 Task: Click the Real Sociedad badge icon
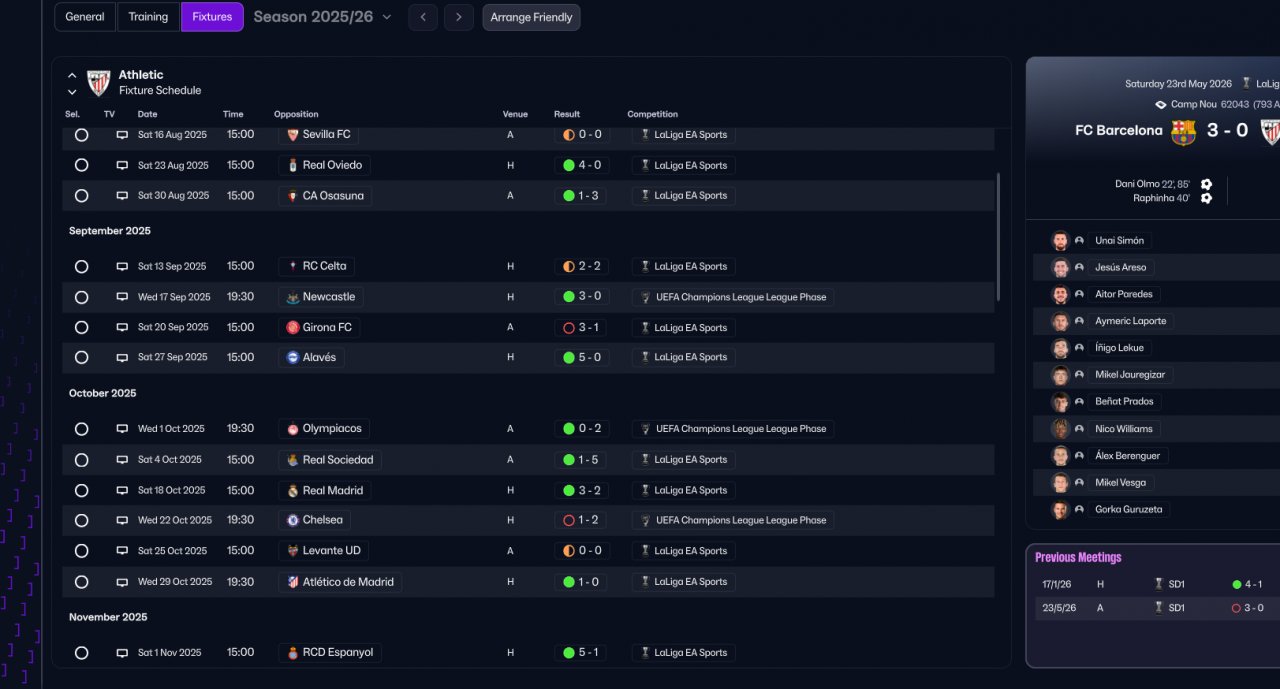pyautogui.click(x=293, y=460)
